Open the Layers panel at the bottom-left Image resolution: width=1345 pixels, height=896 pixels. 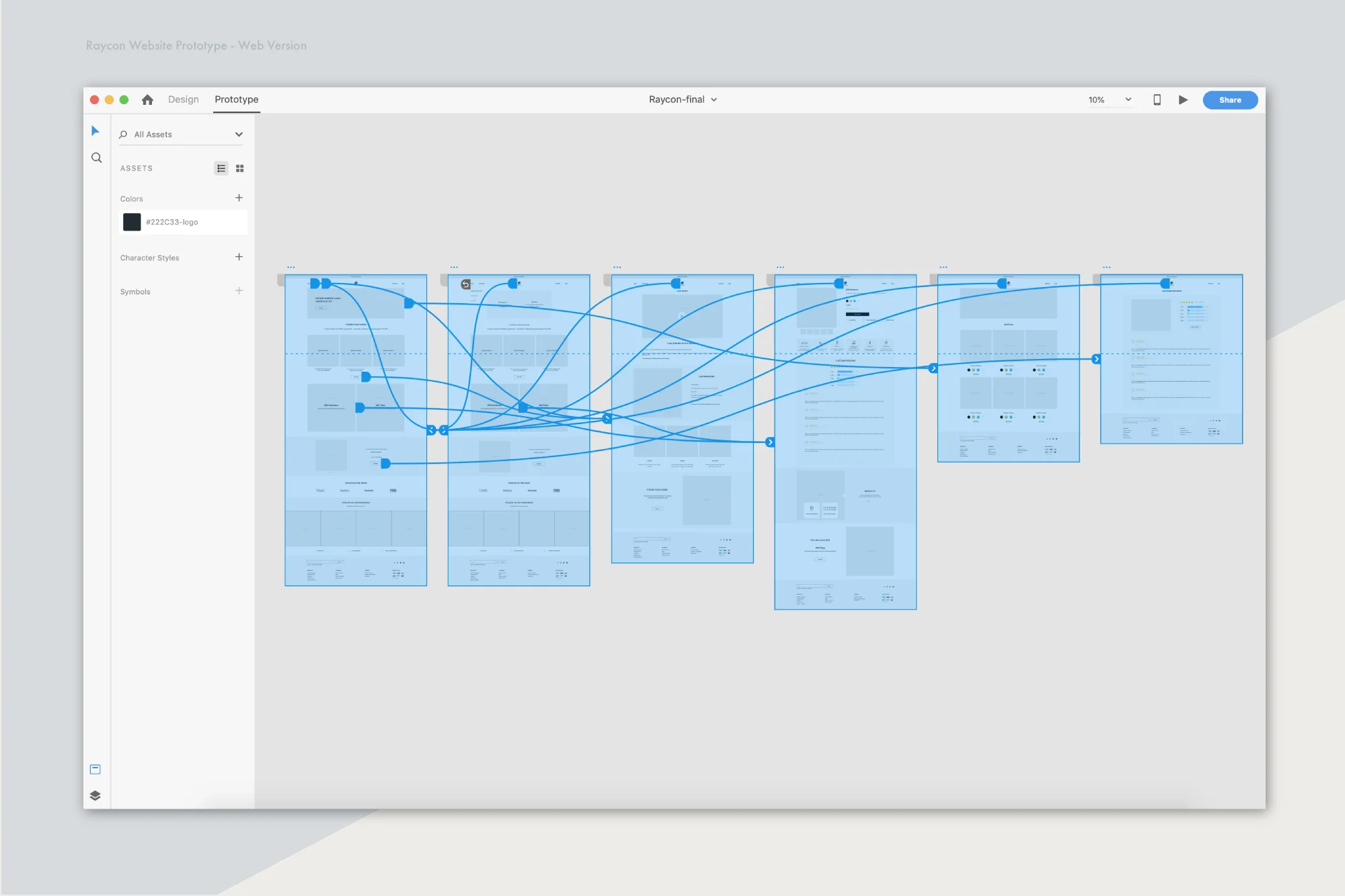[x=95, y=795]
